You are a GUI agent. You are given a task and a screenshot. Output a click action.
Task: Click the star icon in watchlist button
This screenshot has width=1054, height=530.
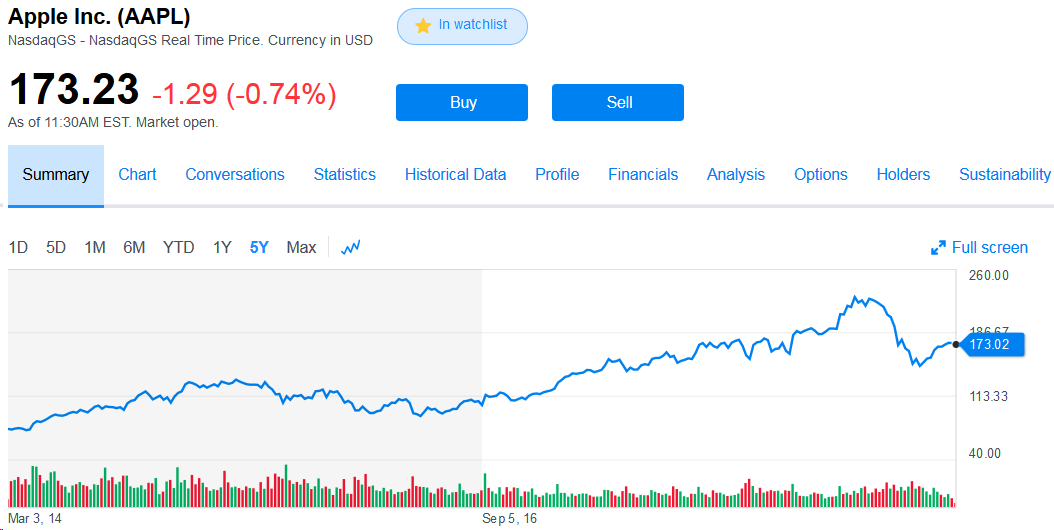[x=423, y=26]
